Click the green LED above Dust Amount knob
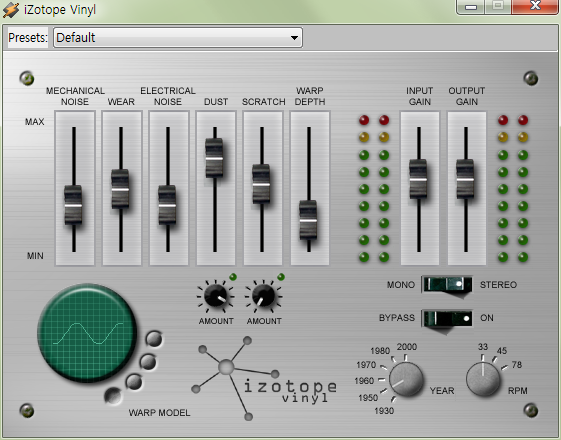The width and height of the screenshot is (561, 440). tap(233, 277)
